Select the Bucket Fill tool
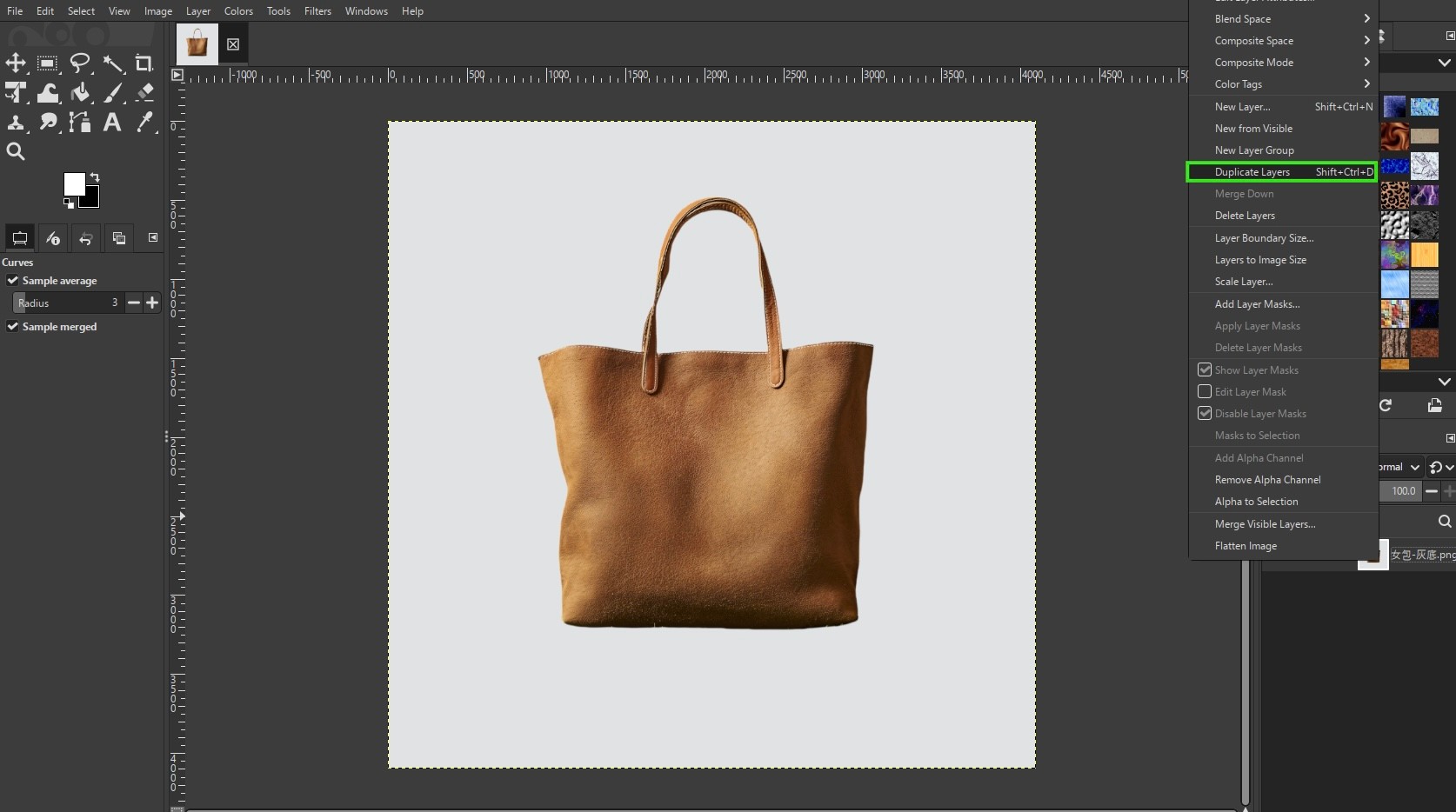Viewport: 1456px width, 812px height. (x=80, y=92)
